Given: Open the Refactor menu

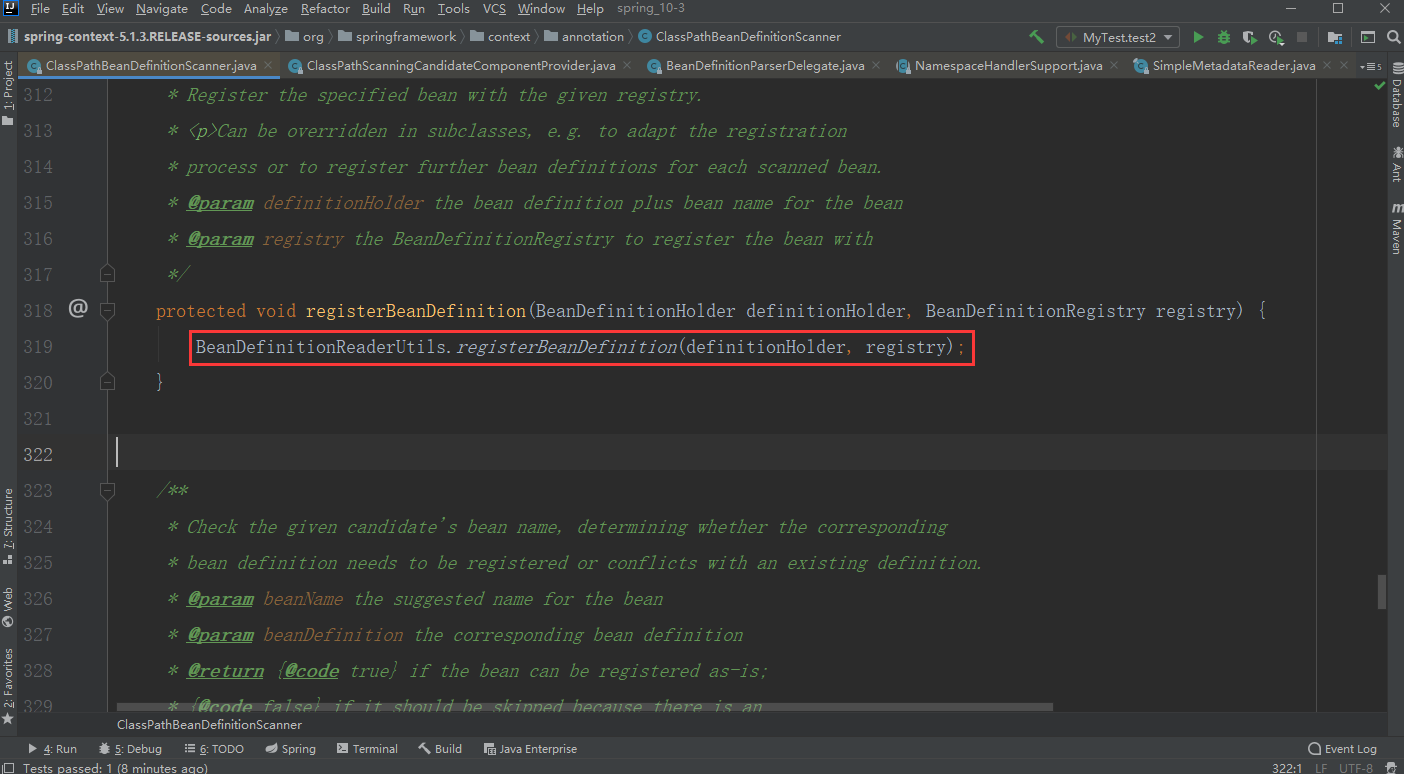Looking at the screenshot, I should [325, 9].
